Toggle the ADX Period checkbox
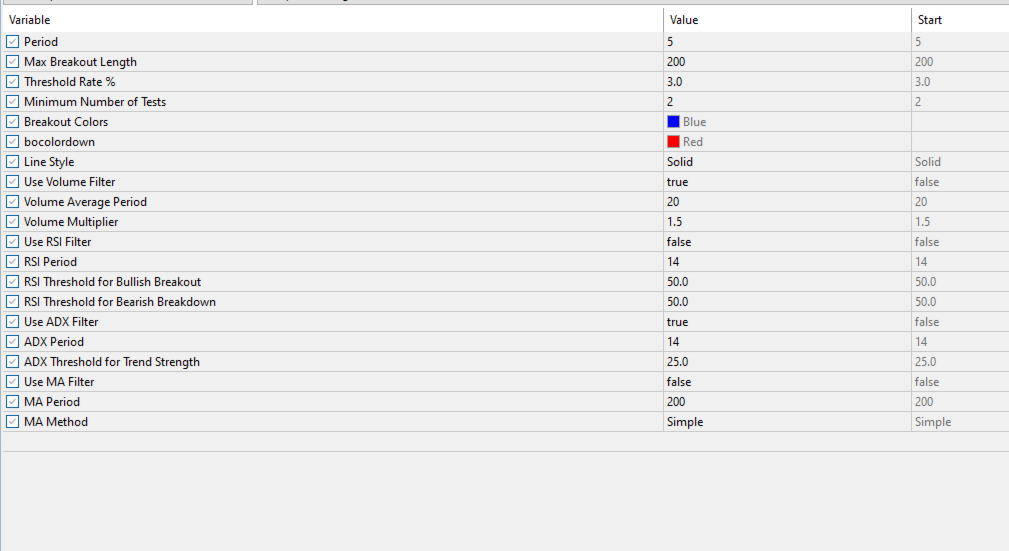Image resolution: width=1009 pixels, height=551 pixels. (13, 341)
